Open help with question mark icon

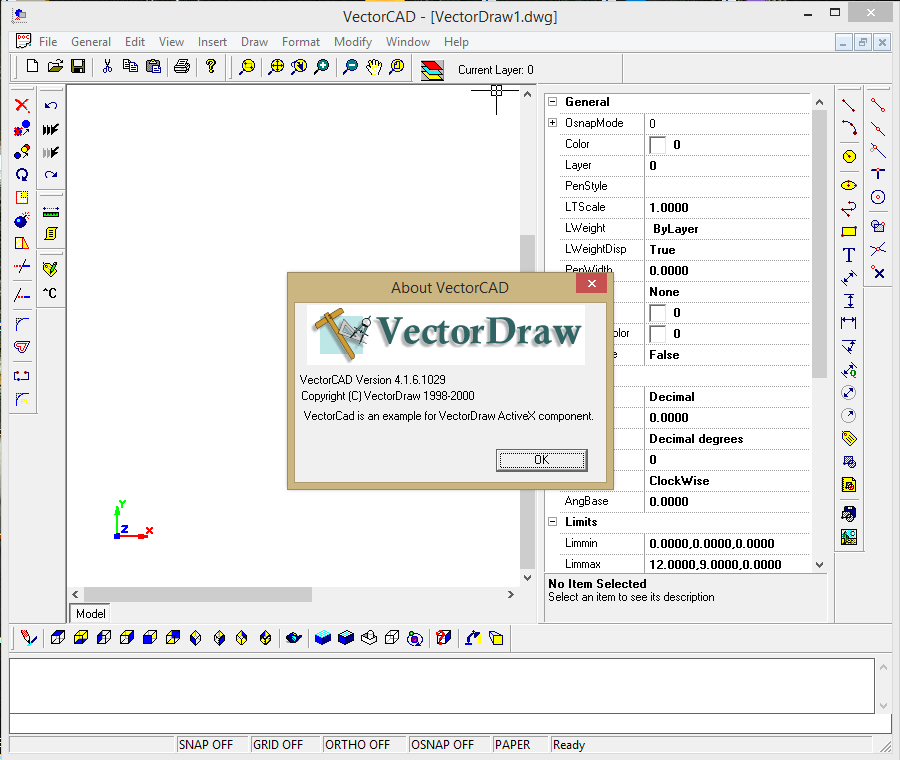coord(211,67)
